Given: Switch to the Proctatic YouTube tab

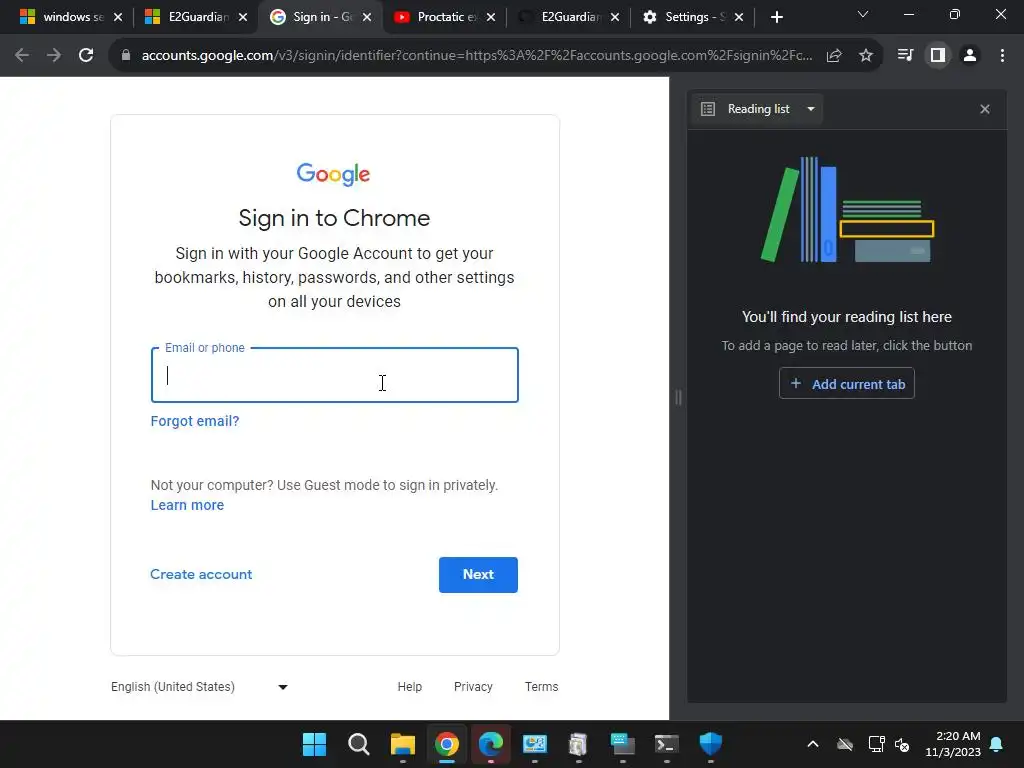Looking at the screenshot, I should (444, 17).
